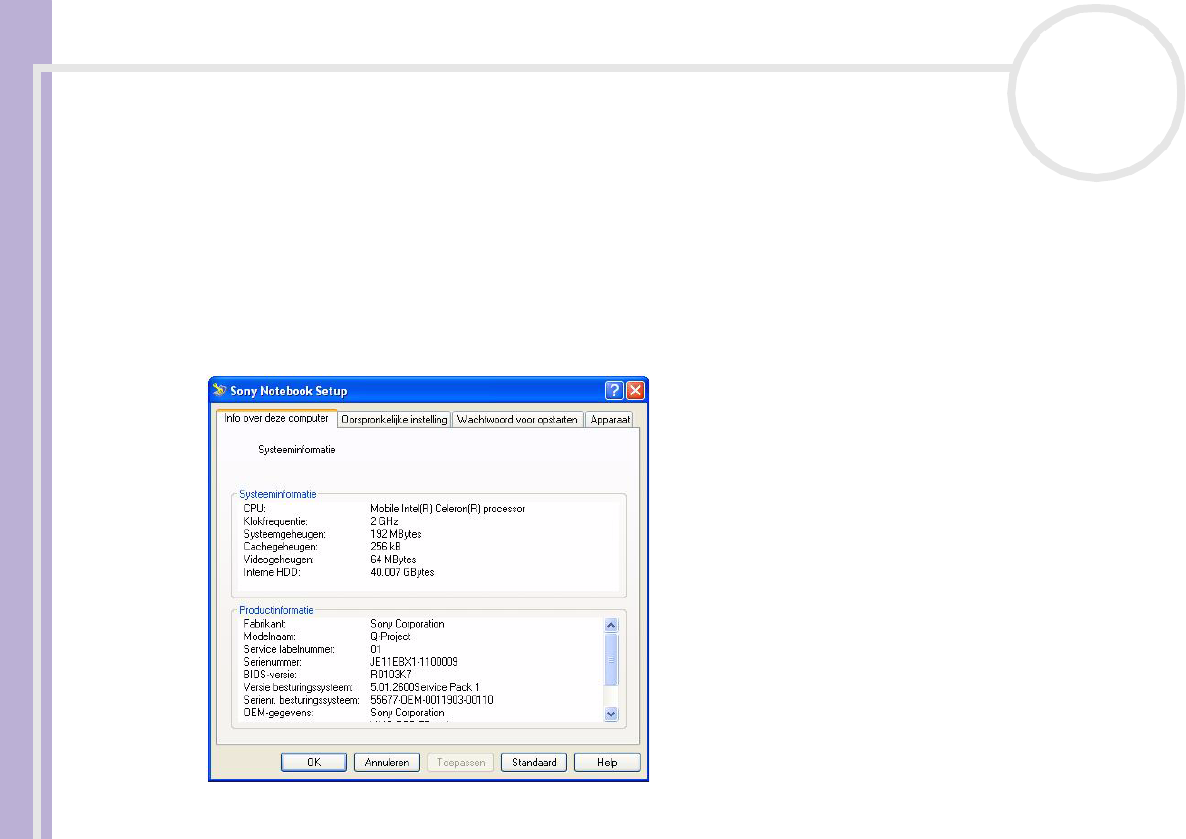Click the 'Klokfrequentie:' label
The image size is (1186, 839).
tap(275, 521)
